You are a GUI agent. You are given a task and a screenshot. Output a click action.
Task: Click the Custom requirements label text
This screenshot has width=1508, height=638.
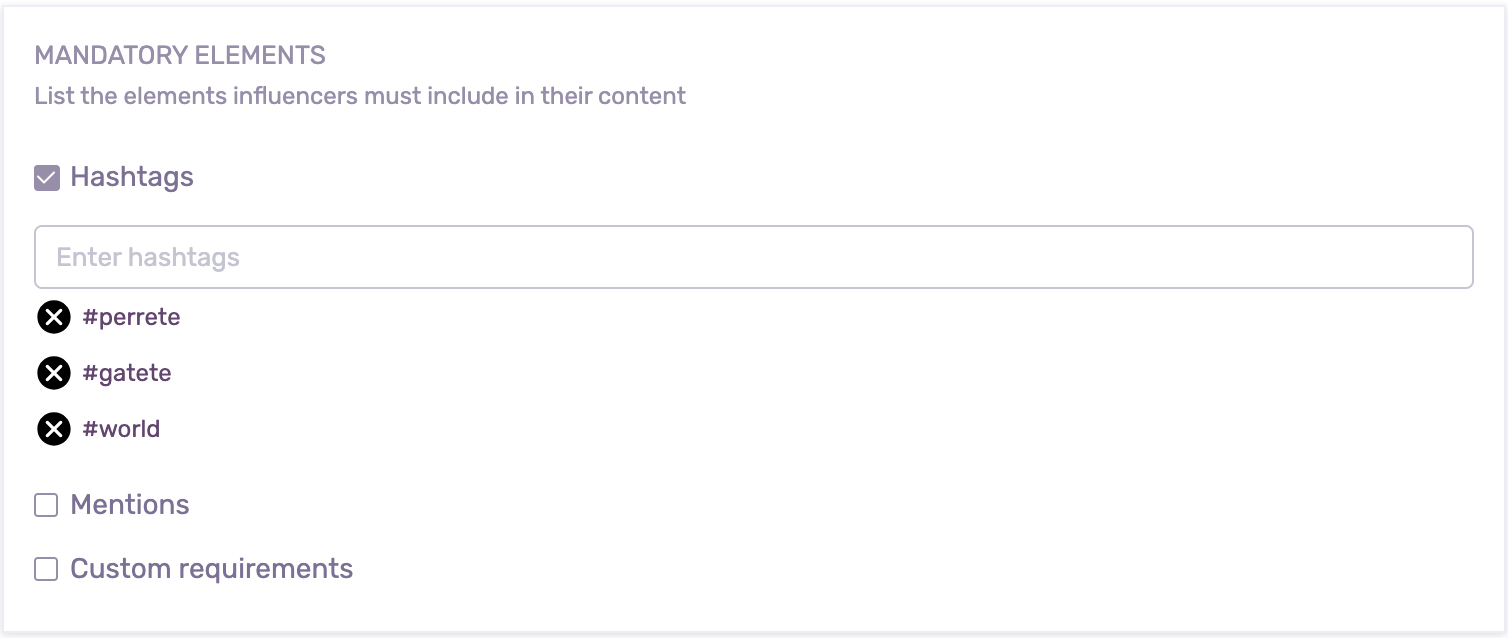click(211, 570)
